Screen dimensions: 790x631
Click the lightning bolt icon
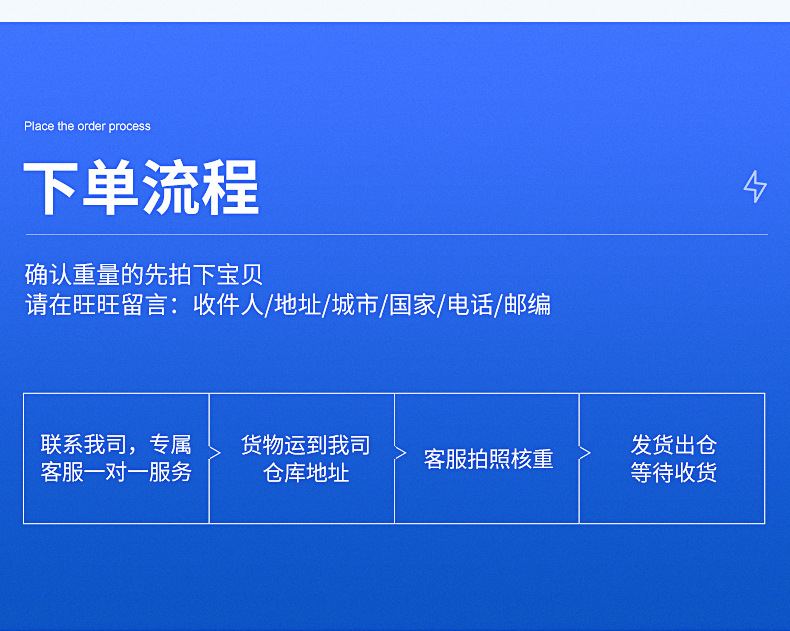755,186
